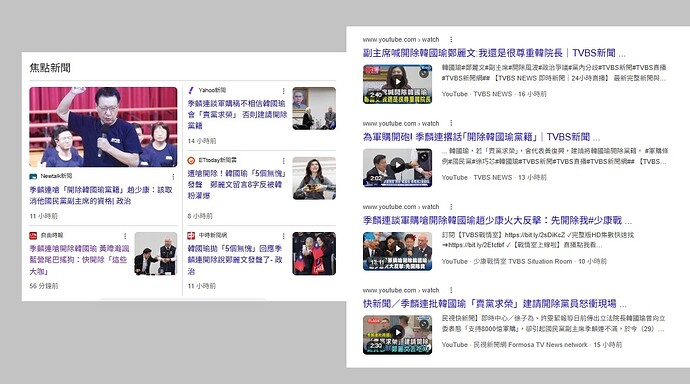Viewport: 690px width, 384px height.
Task: Play the 13:11 少康戰情室 video preview
Action: click(397, 251)
